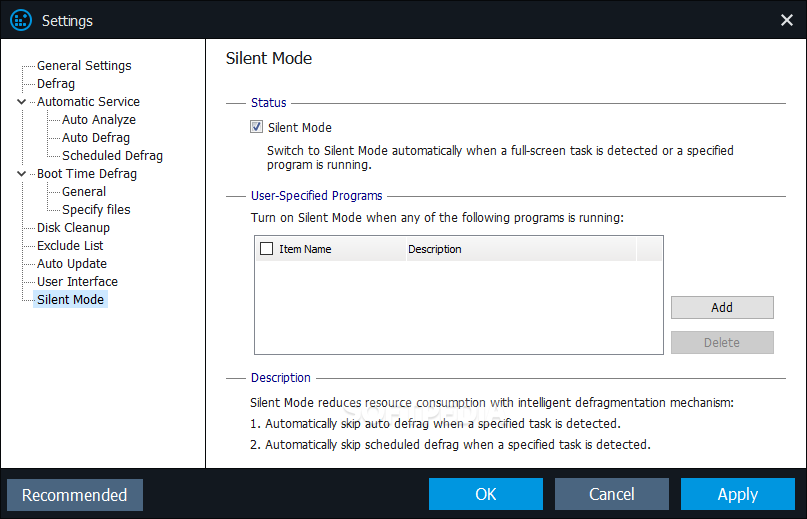Tick the select-all checkbox beside Item Name
Screen dimensions: 807x519
point(266,249)
